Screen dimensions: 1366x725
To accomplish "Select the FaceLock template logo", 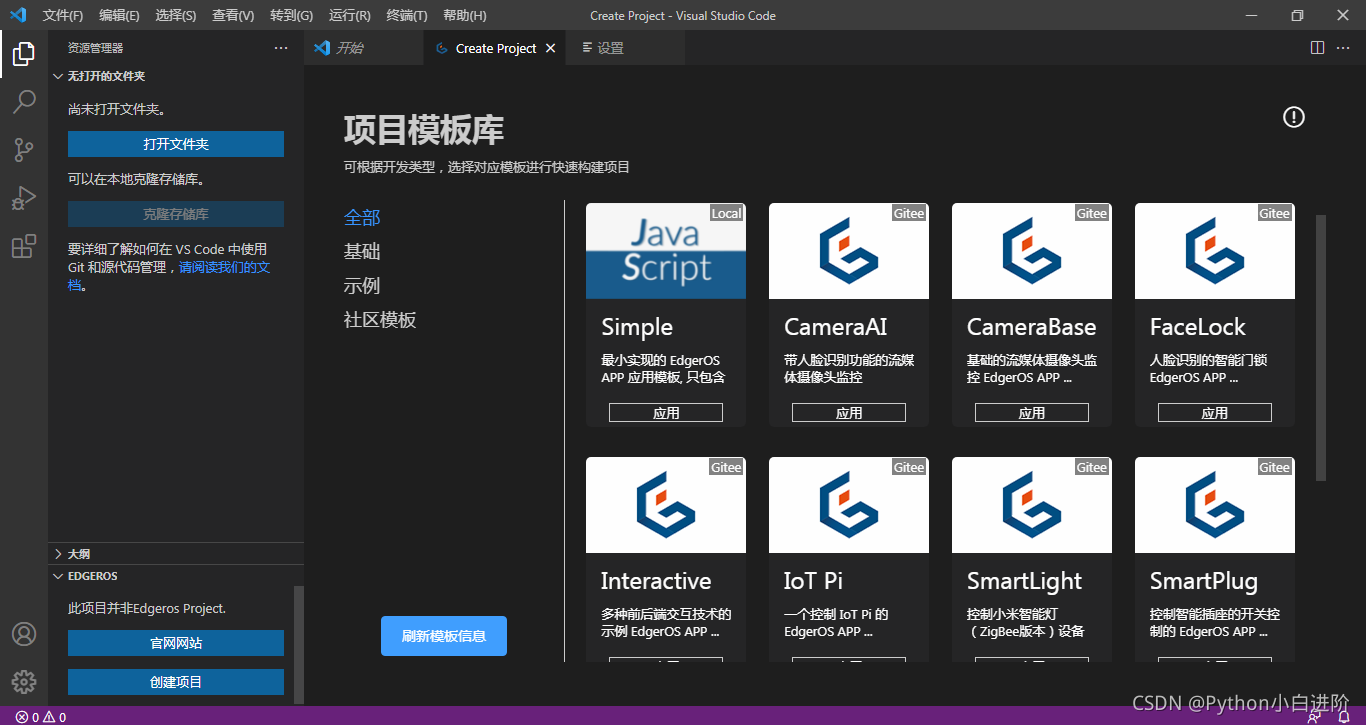I will click(x=1215, y=251).
